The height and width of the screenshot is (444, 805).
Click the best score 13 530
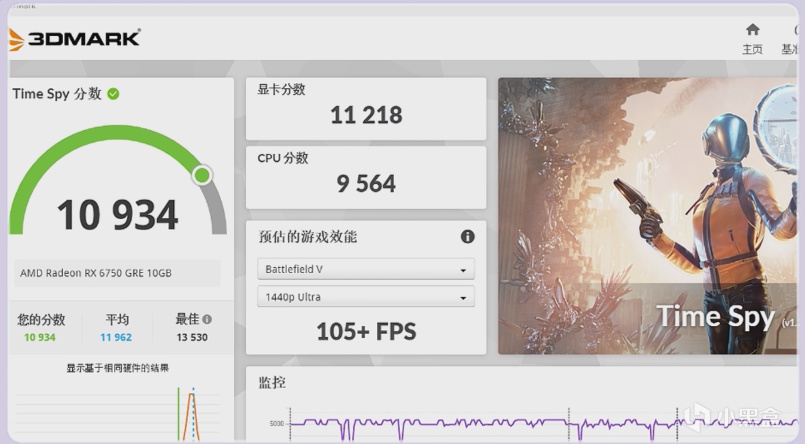(x=192, y=337)
